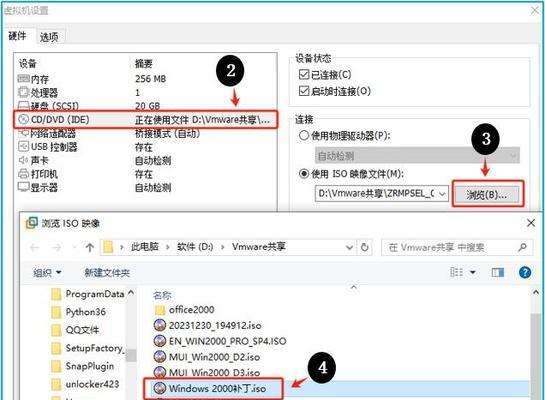The height and width of the screenshot is (400, 545).
Task: Open the 组织 dropdown menu
Action: [47, 272]
